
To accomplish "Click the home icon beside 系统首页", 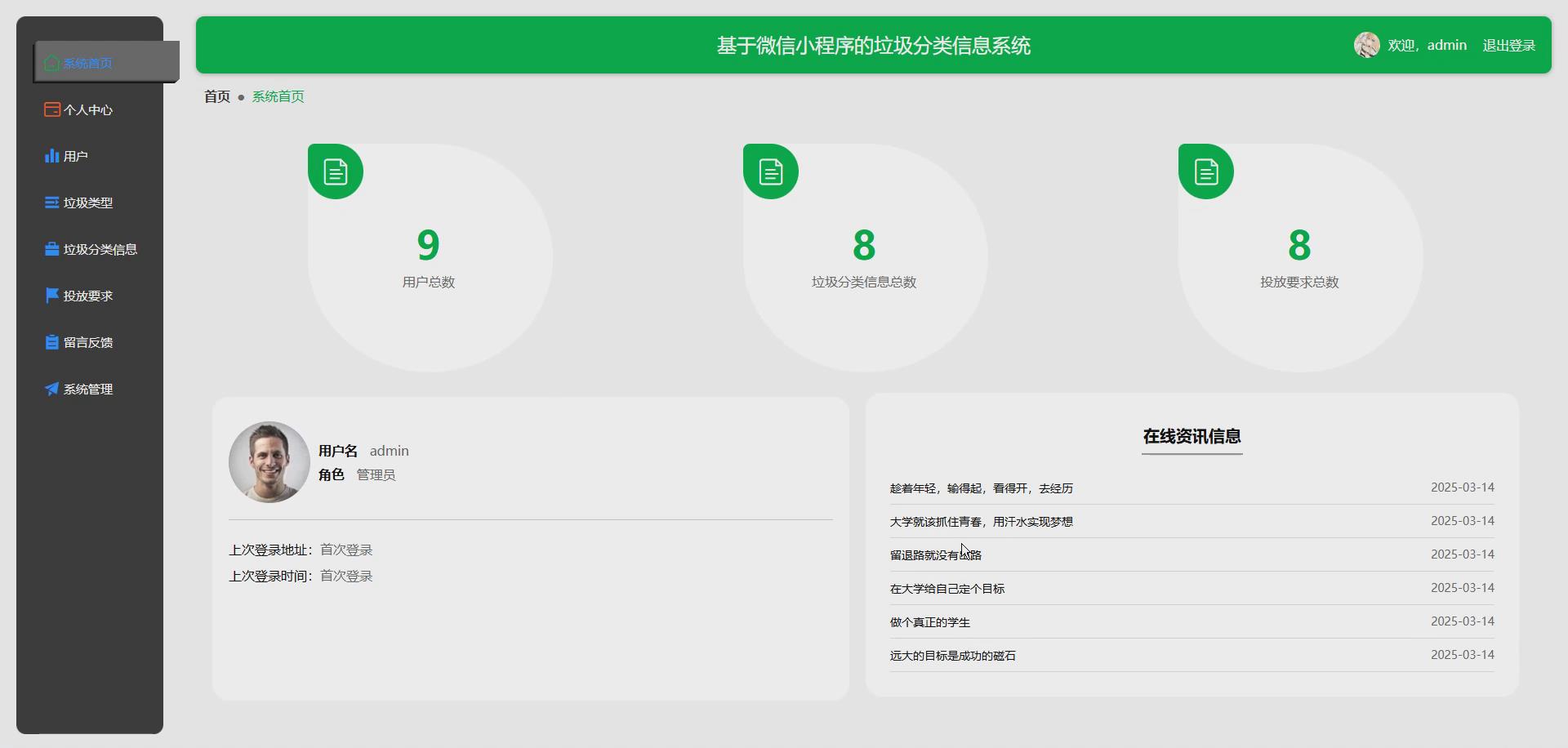I will (x=51, y=63).
